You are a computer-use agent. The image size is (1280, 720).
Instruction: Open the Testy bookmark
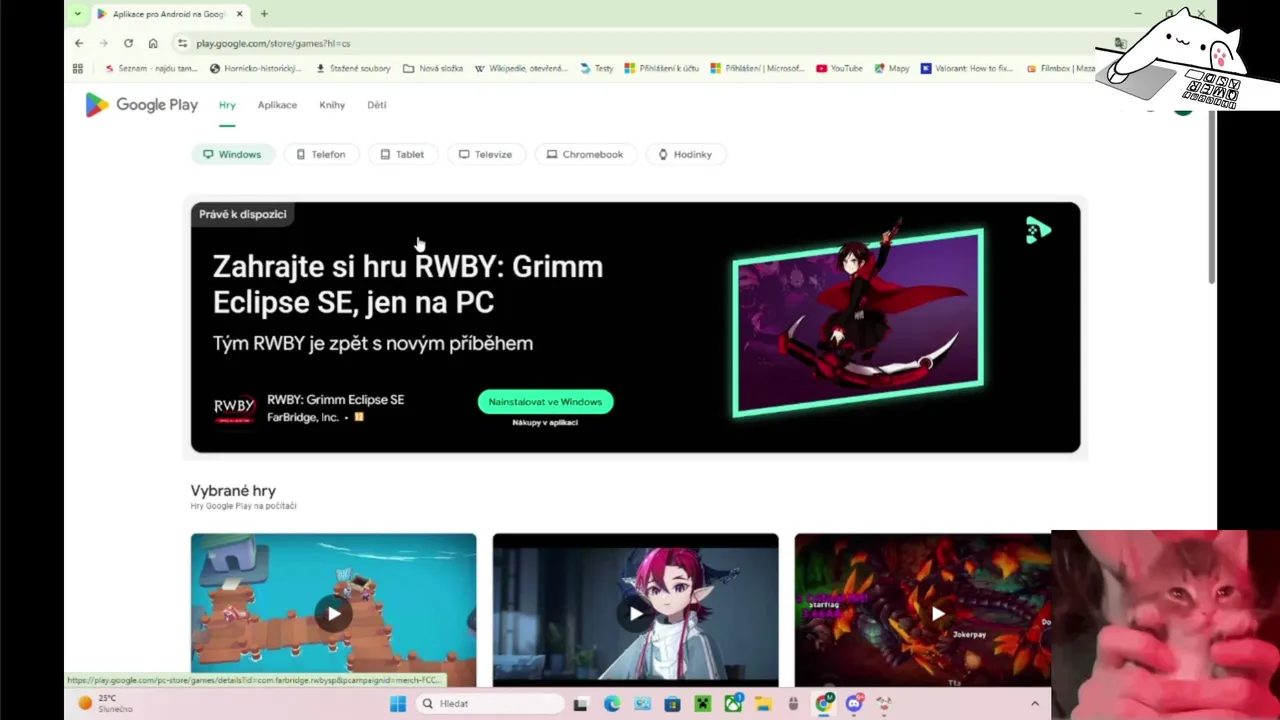(597, 68)
